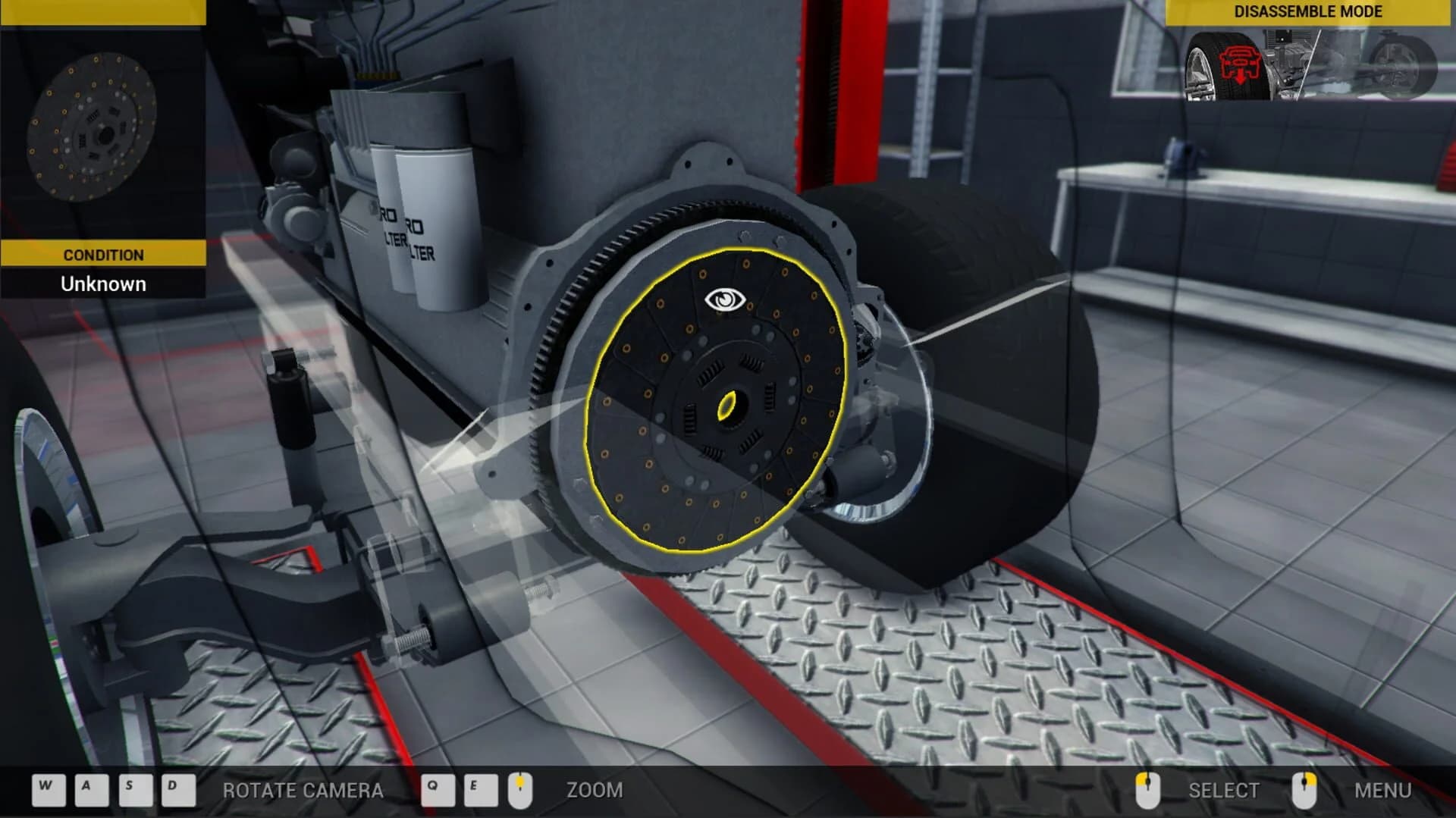Open the MENU from the bottom bar
The image size is (1456, 818).
(1382, 790)
